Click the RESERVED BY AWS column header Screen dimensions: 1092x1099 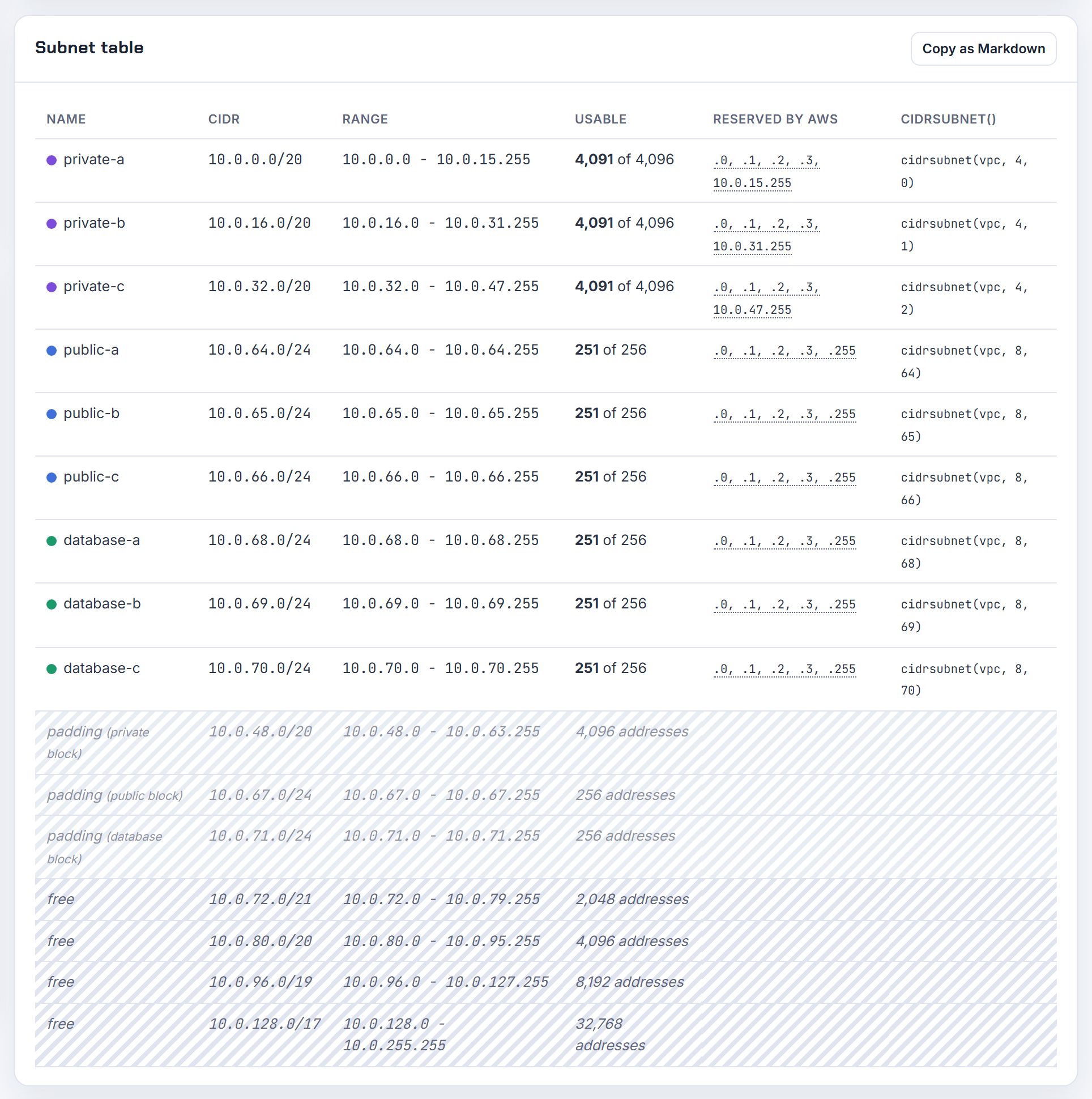(x=775, y=120)
